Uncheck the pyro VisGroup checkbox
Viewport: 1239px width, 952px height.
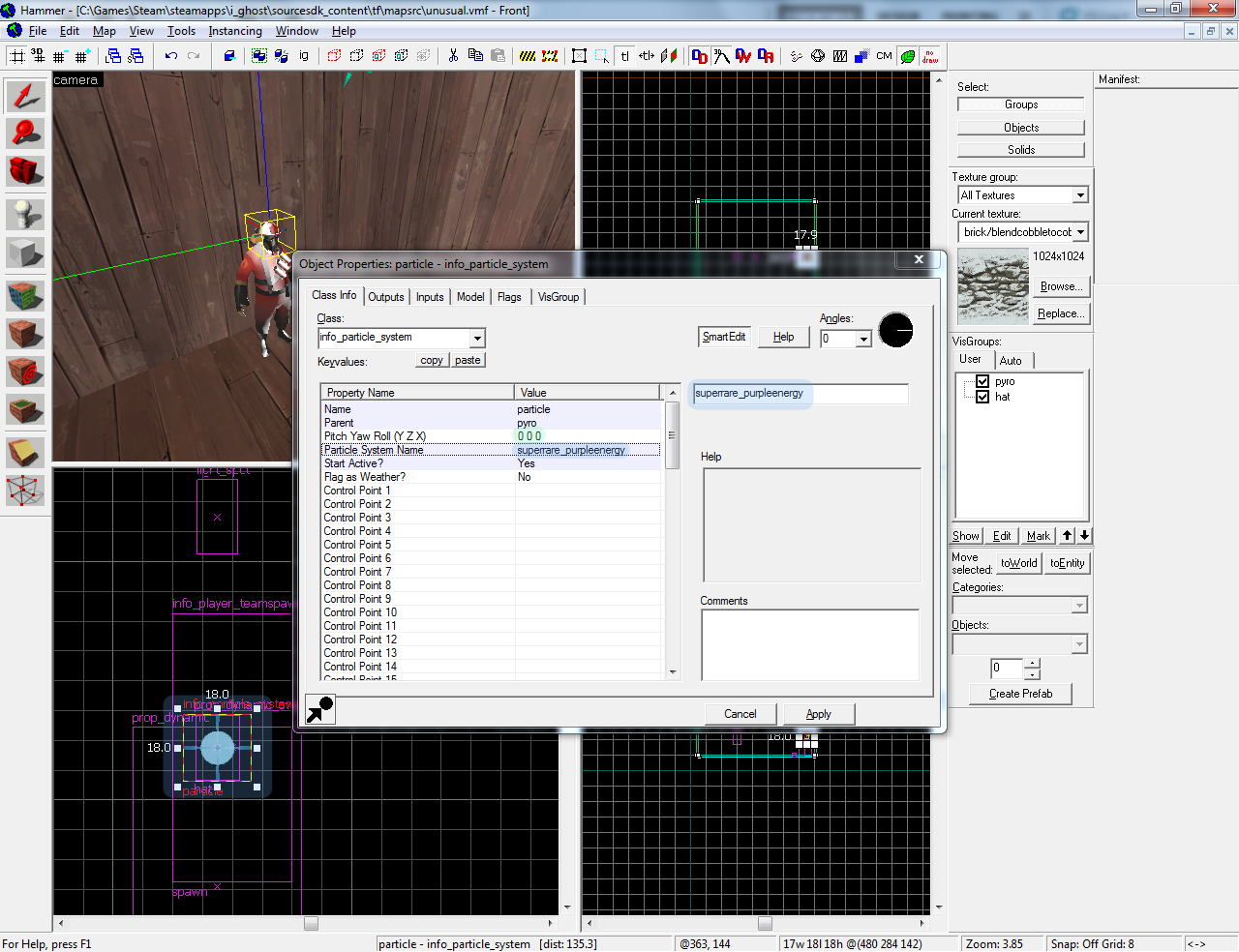[982, 381]
